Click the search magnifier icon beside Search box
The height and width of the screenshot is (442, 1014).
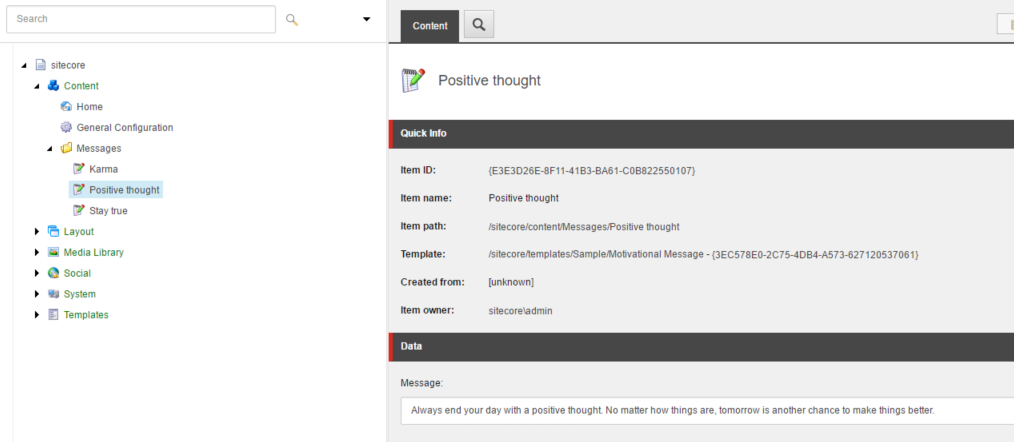(x=292, y=19)
